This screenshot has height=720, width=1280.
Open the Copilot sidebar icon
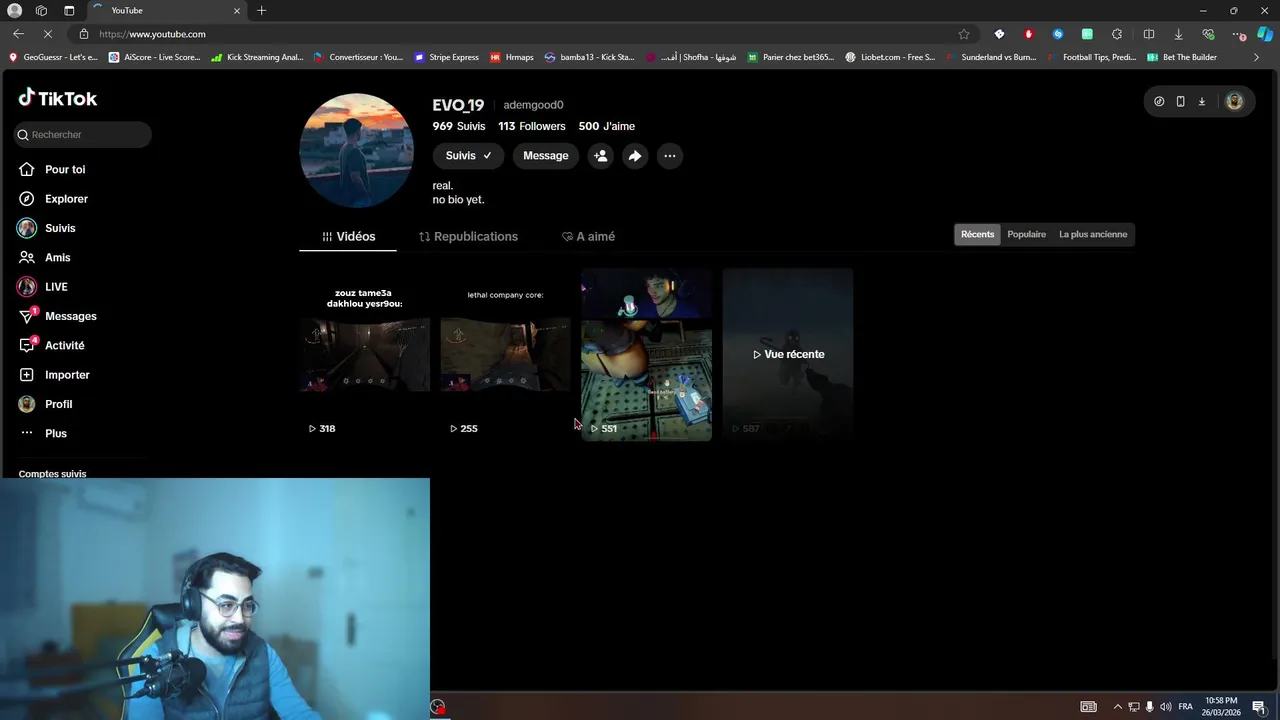pos(1265,34)
